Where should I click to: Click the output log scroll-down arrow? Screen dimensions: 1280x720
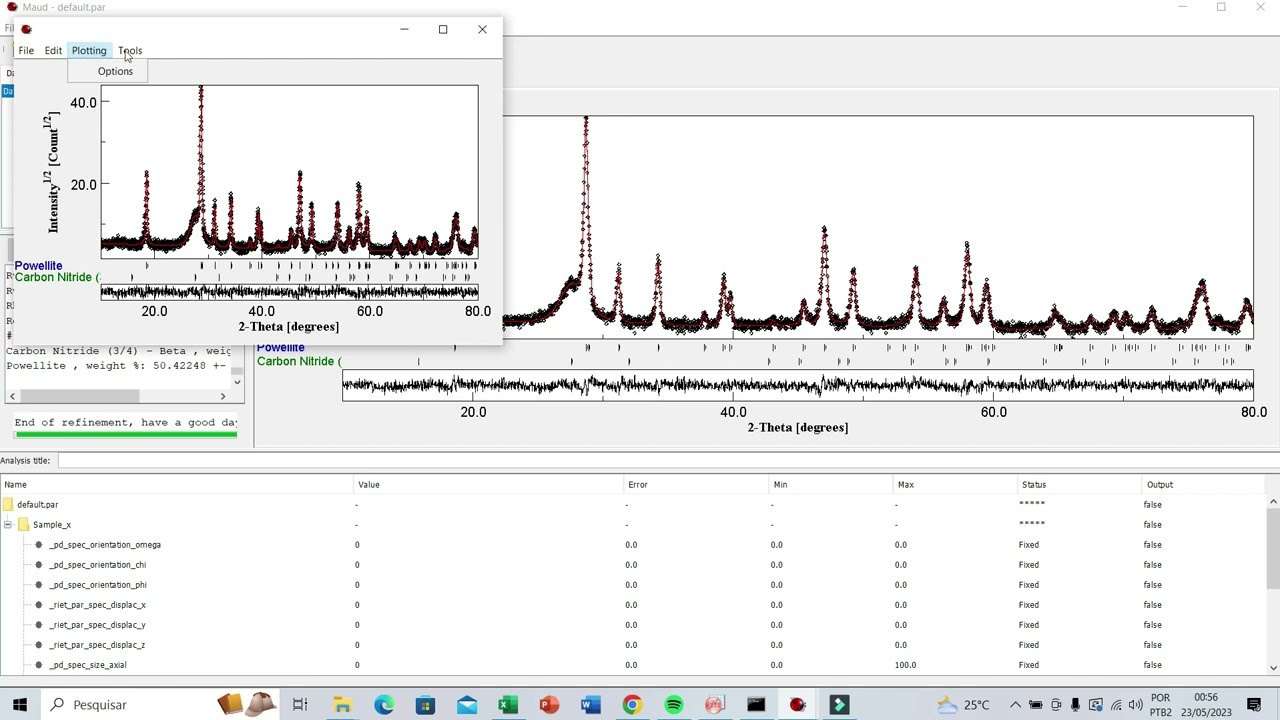point(237,381)
